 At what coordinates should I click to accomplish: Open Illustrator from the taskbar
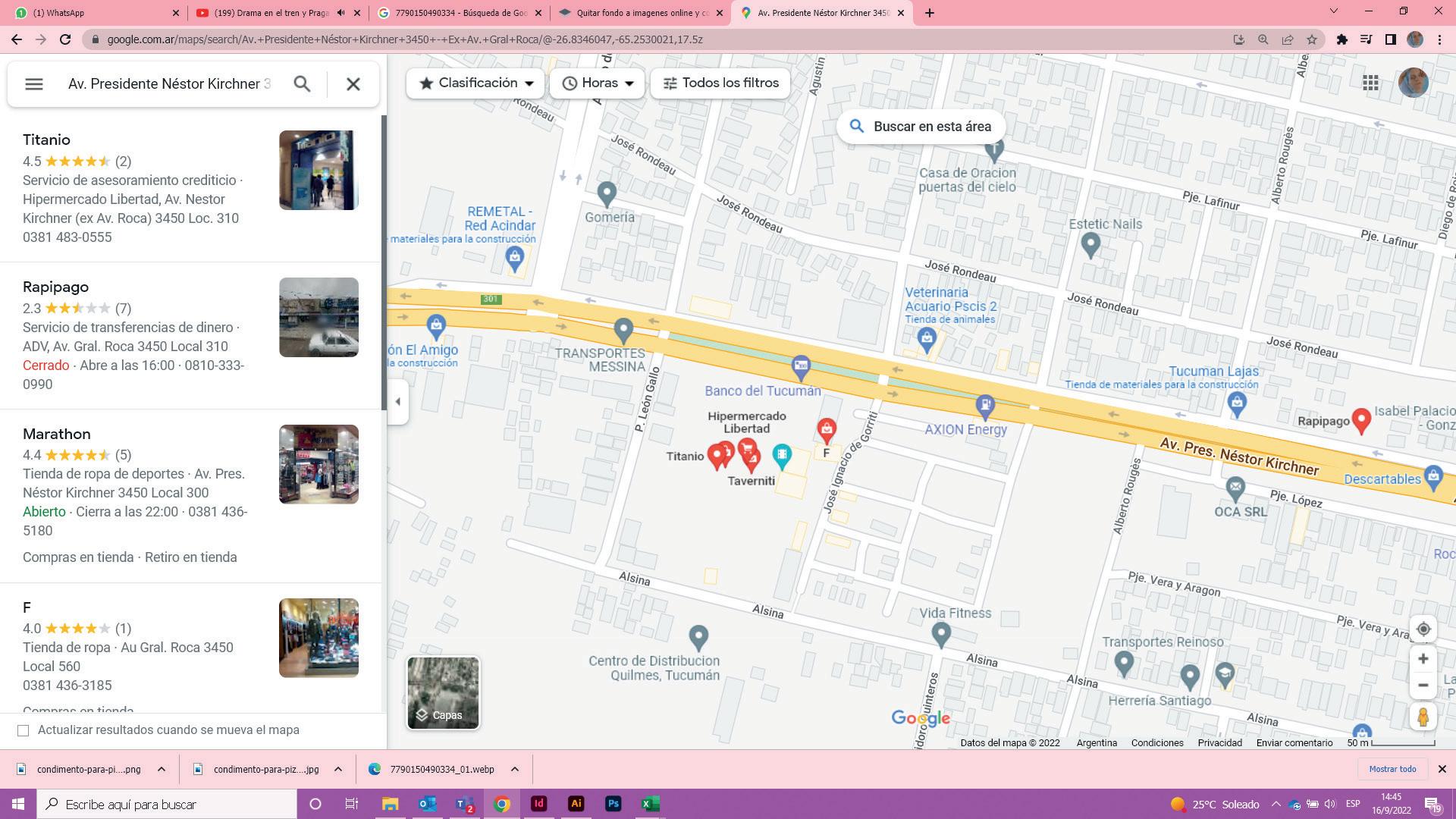576,804
